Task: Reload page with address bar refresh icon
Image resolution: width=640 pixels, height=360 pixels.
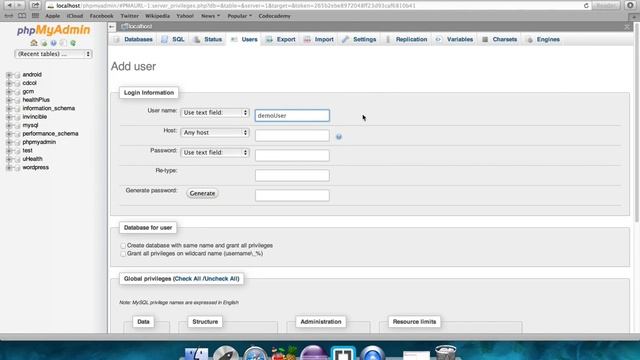Action: tap(586, 6)
